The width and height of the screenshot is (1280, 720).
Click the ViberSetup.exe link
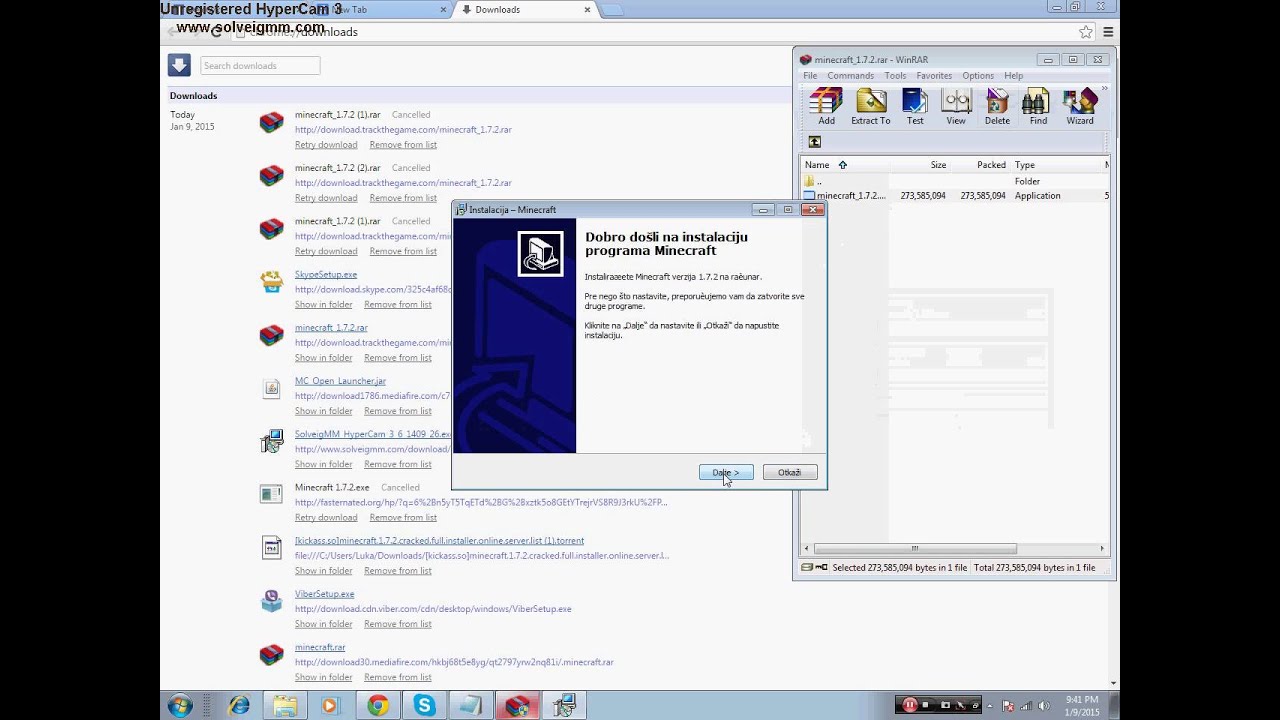pos(325,593)
